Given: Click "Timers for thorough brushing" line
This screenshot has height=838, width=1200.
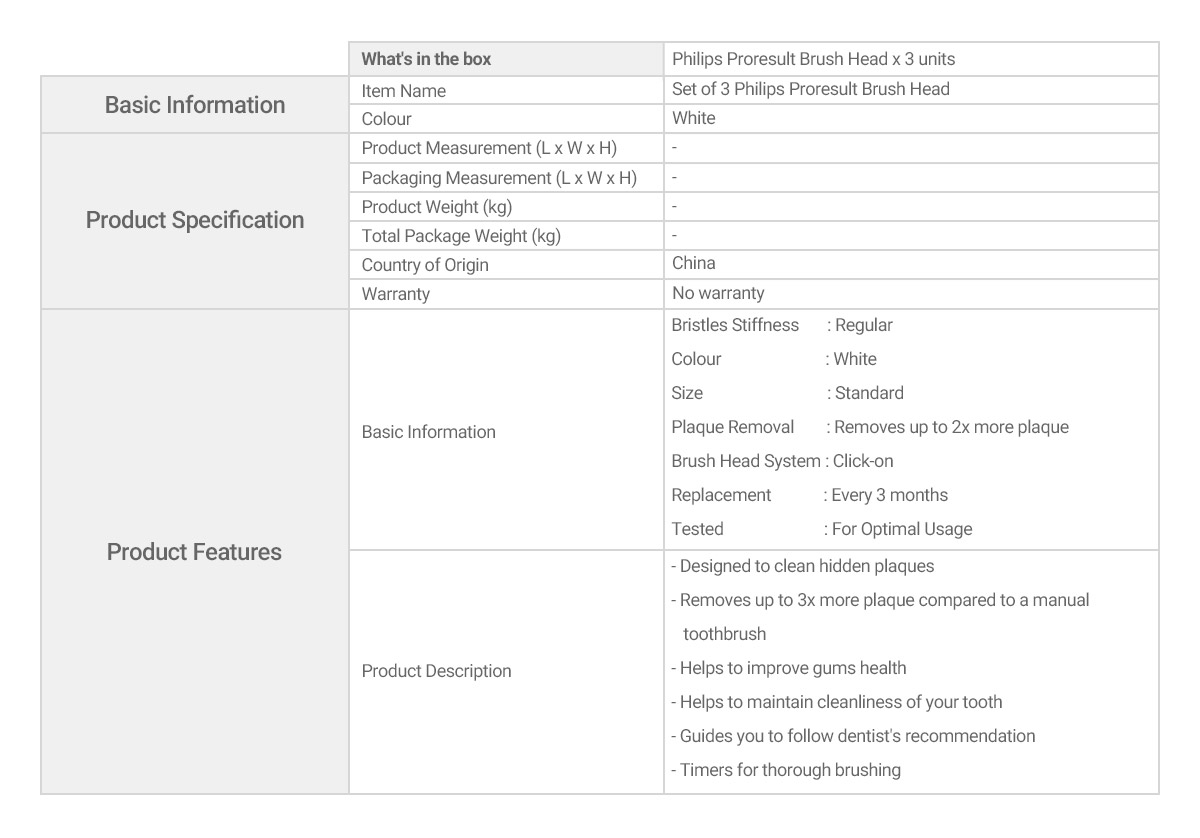Looking at the screenshot, I should (786, 770).
